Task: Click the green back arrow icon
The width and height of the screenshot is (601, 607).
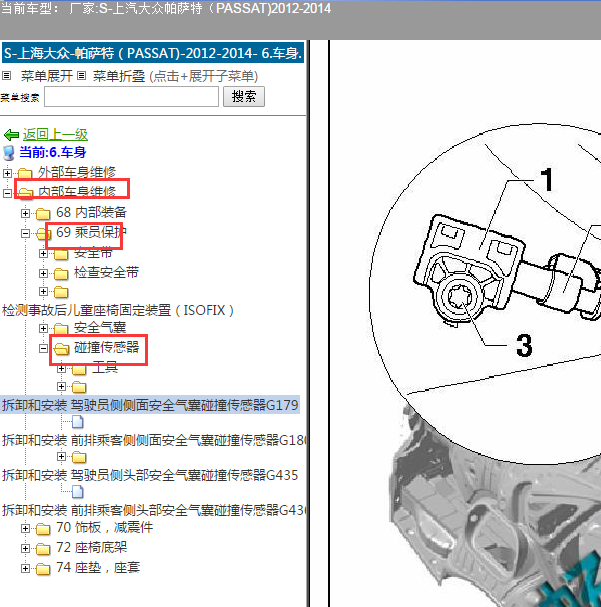Action: (x=11, y=135)
